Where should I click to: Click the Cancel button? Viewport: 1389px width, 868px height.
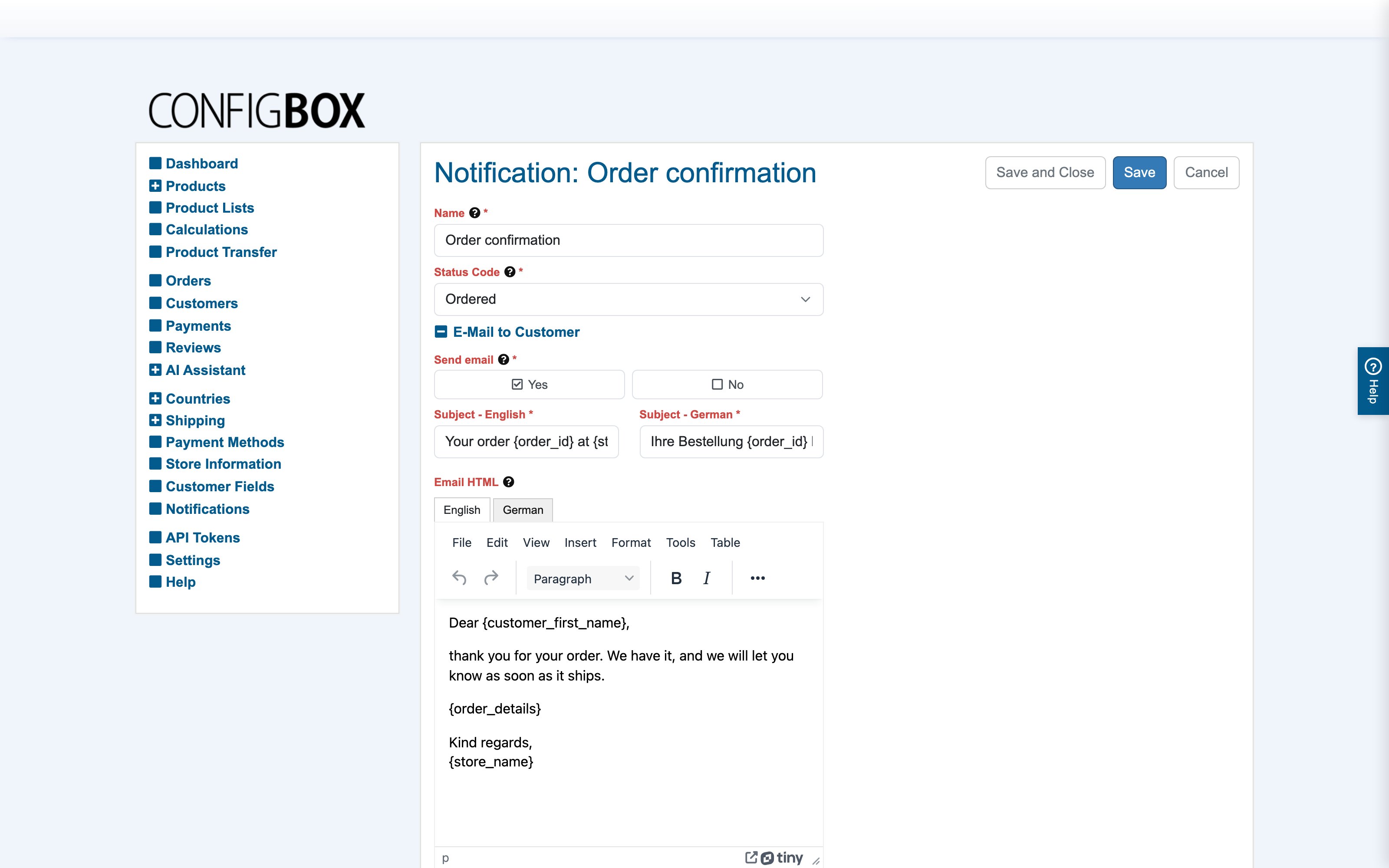(1206, 172)
